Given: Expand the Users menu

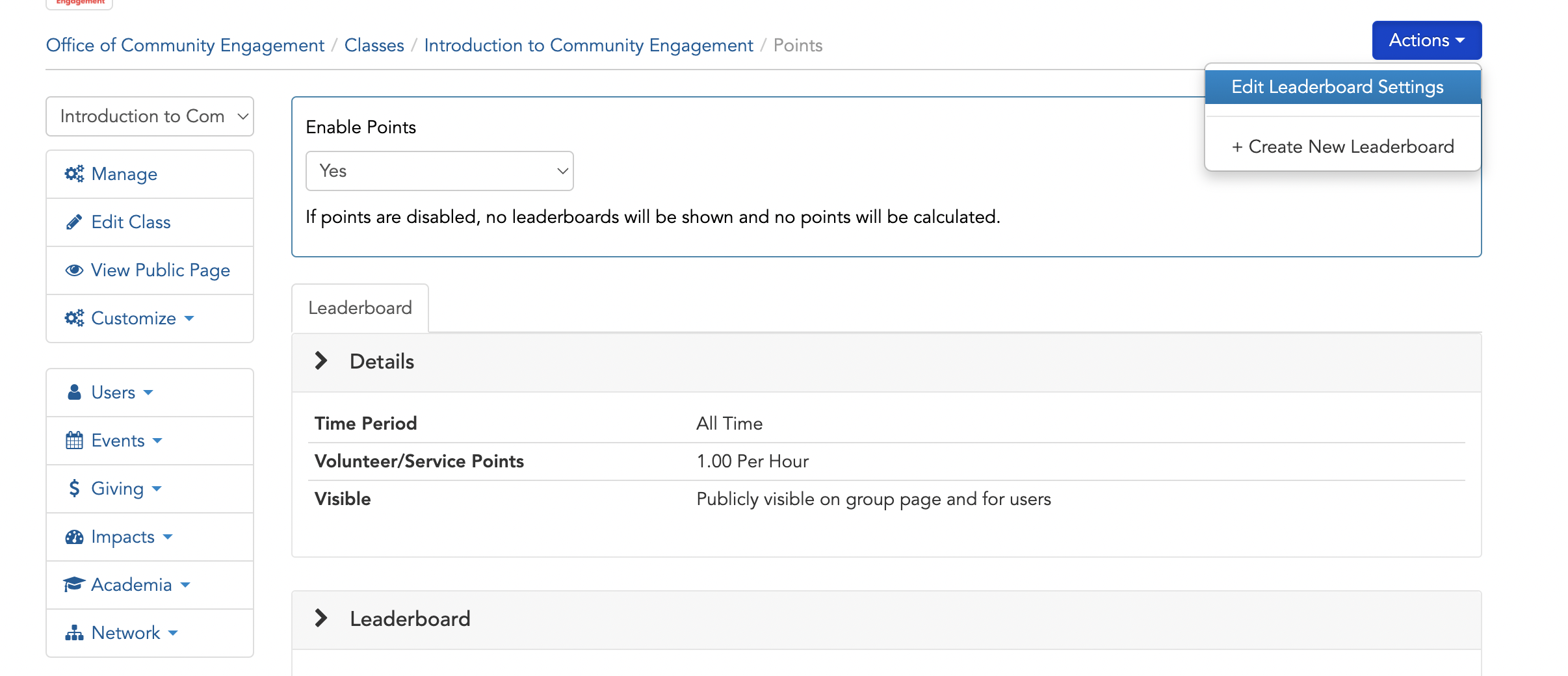Looking at the screenshot, I should click(x=150, y=393).
